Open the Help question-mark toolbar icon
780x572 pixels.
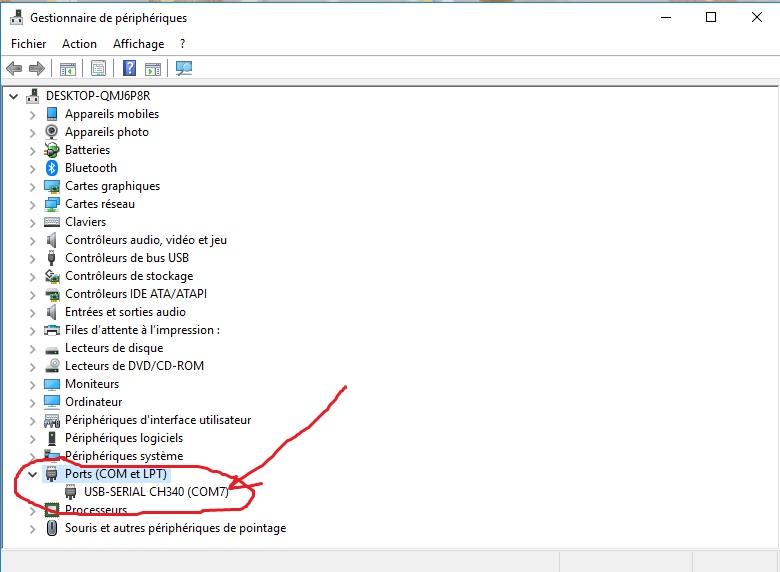(129, 68)
